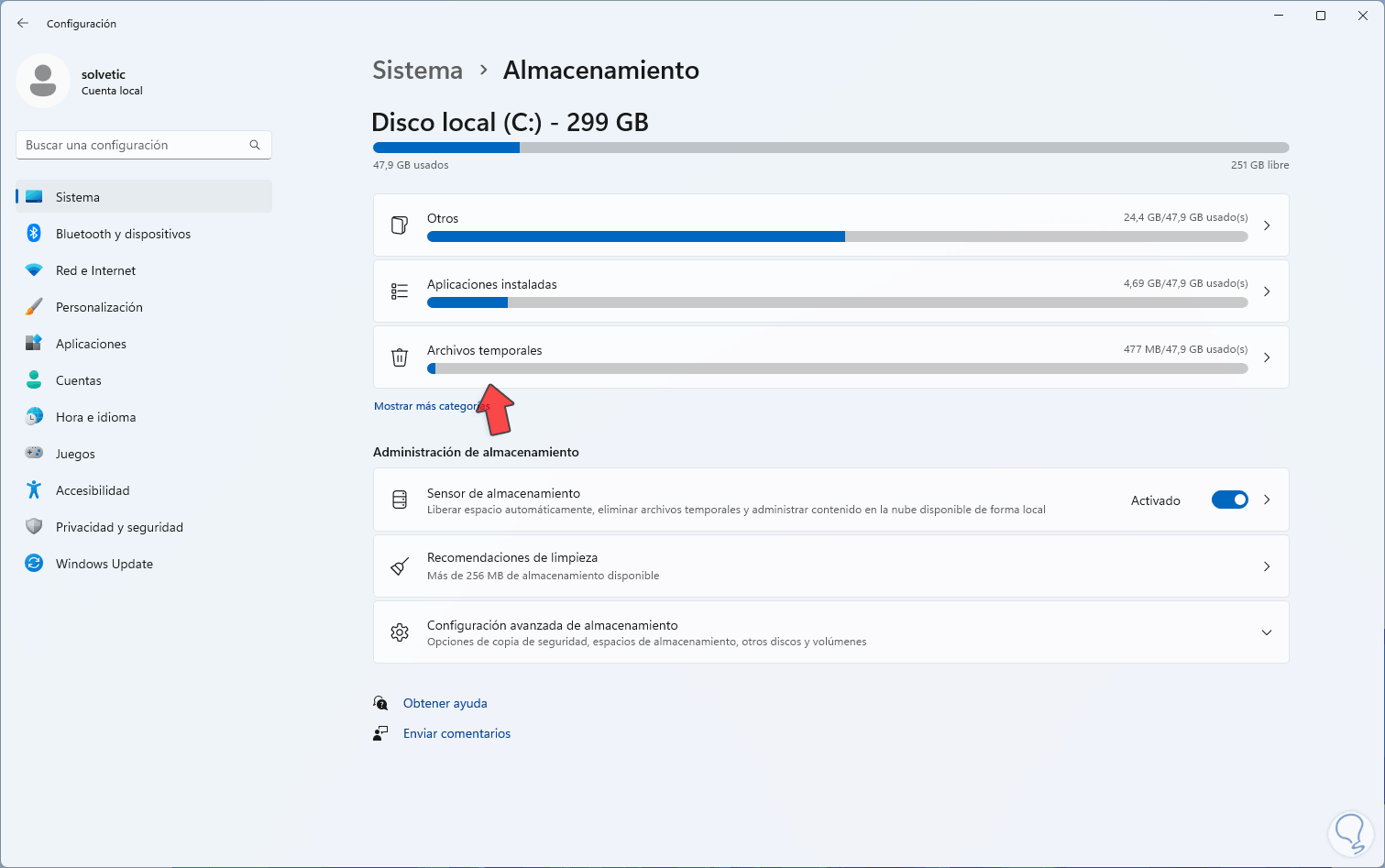Click the trash icon for Archivos temporales
Image resolution: width=1385 pixels, height=868 pixels.
[x=400, y=357]
